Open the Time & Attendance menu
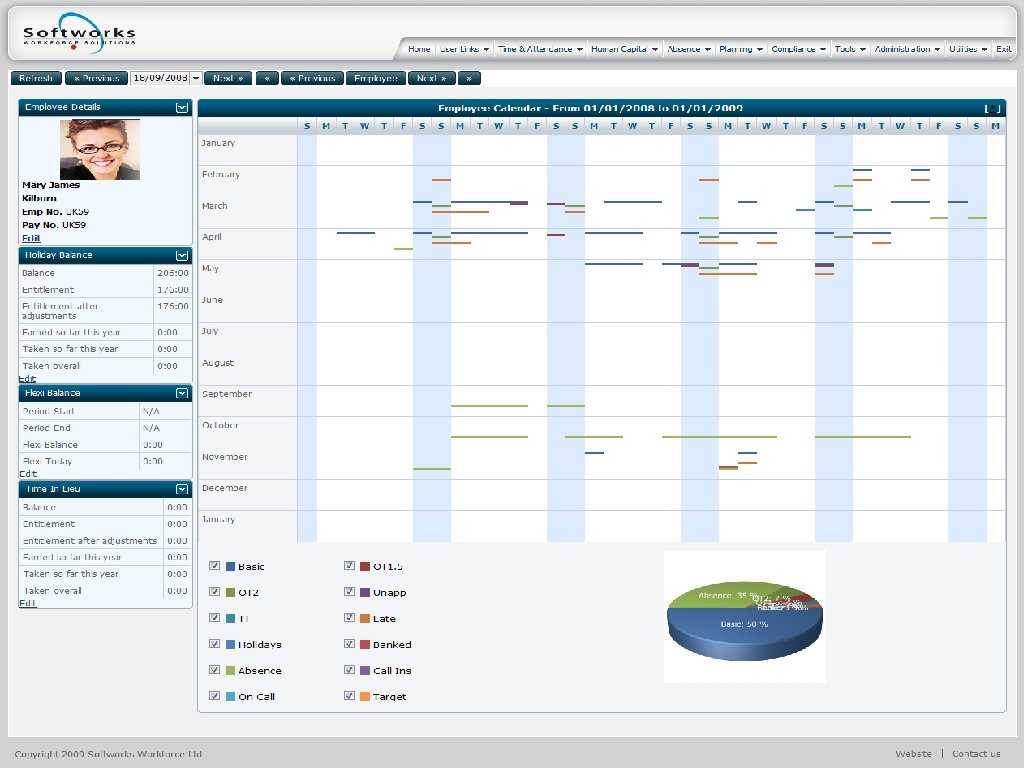The height and width of the screenshot is (768, 1024). (539, 47)
